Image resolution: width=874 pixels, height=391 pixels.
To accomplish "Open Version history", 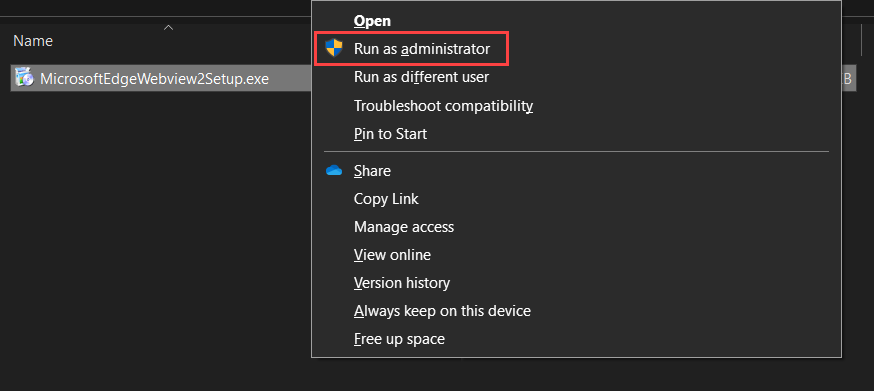I will tap(402, 283).
